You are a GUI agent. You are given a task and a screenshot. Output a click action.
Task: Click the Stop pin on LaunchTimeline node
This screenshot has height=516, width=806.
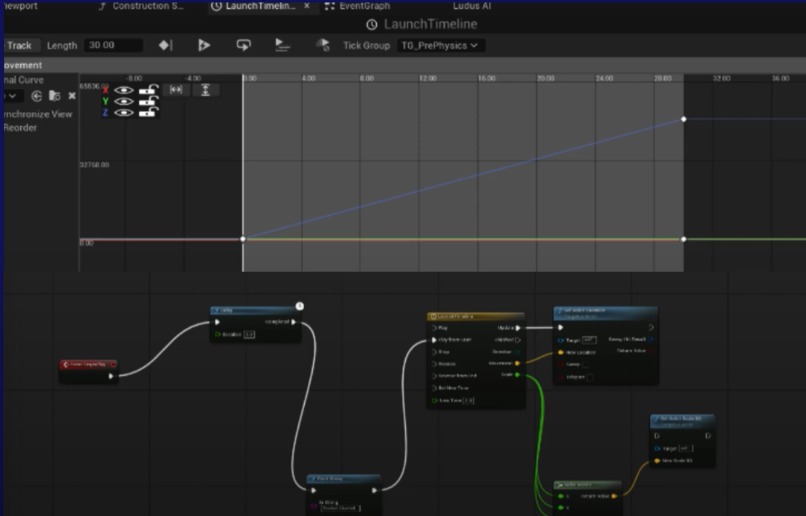434,352
